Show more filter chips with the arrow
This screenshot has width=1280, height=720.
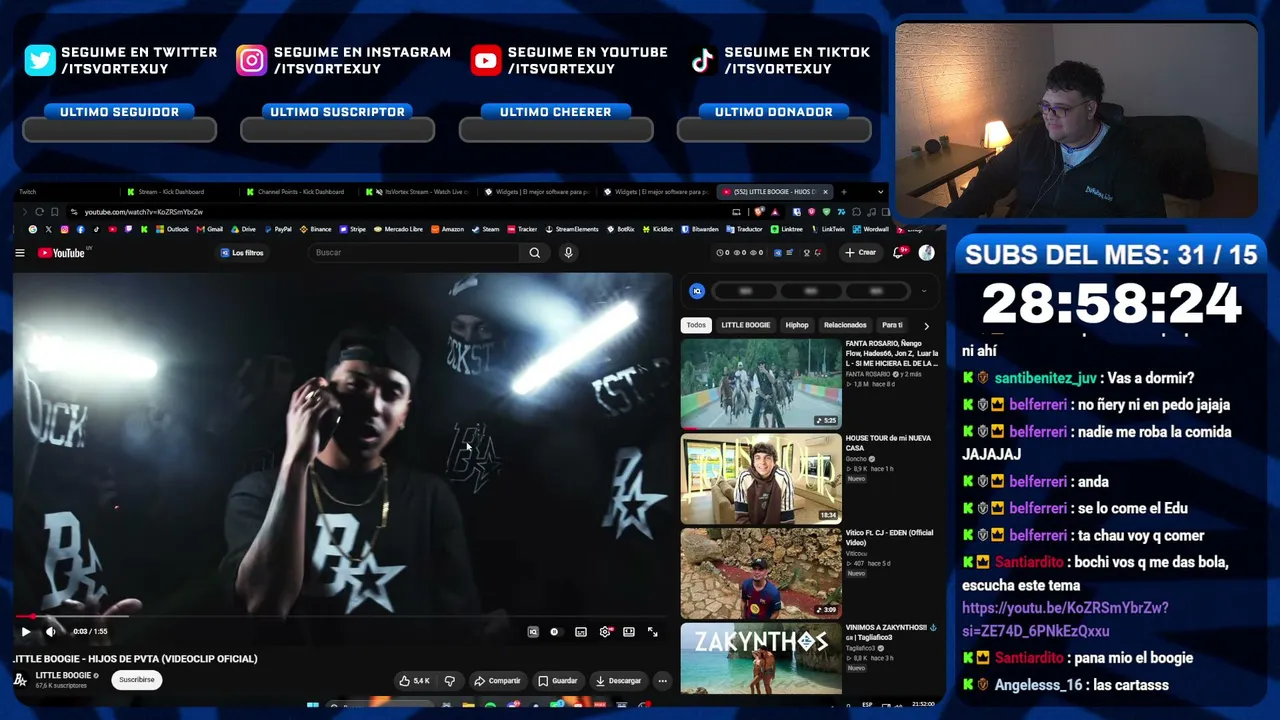926,326
